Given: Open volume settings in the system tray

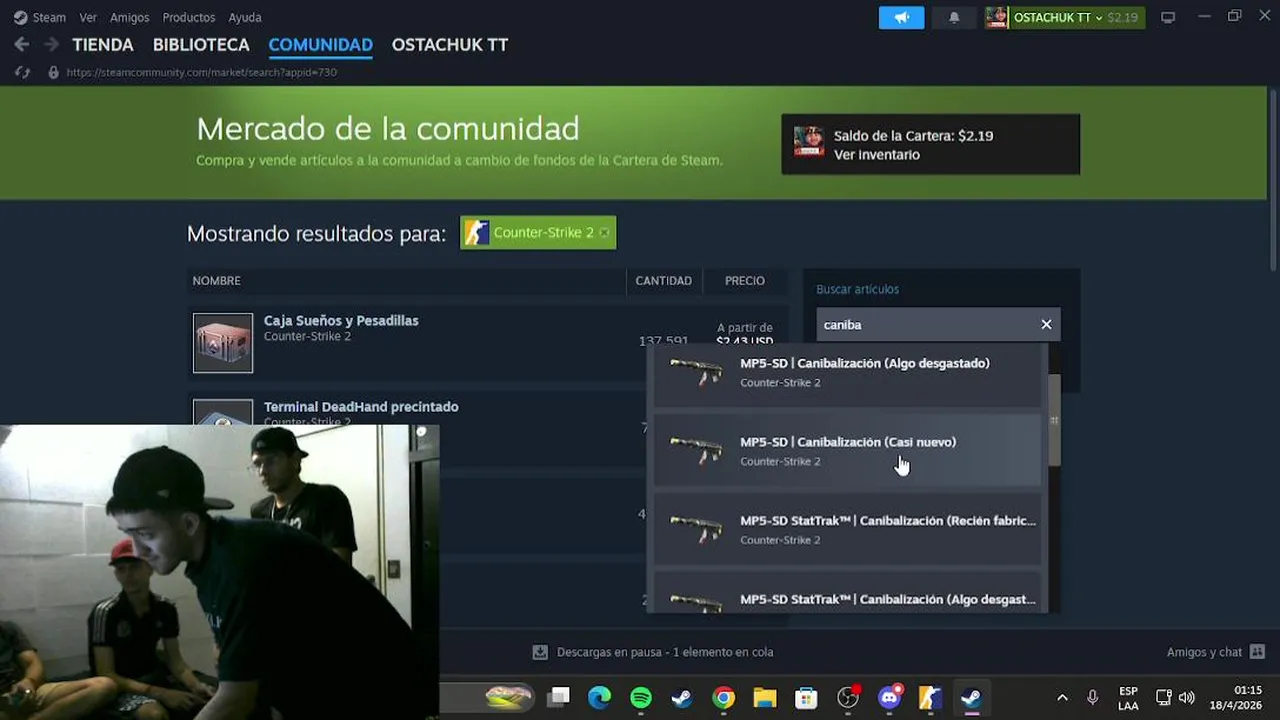Looking at the screenshot, I should click(1187, 698).
